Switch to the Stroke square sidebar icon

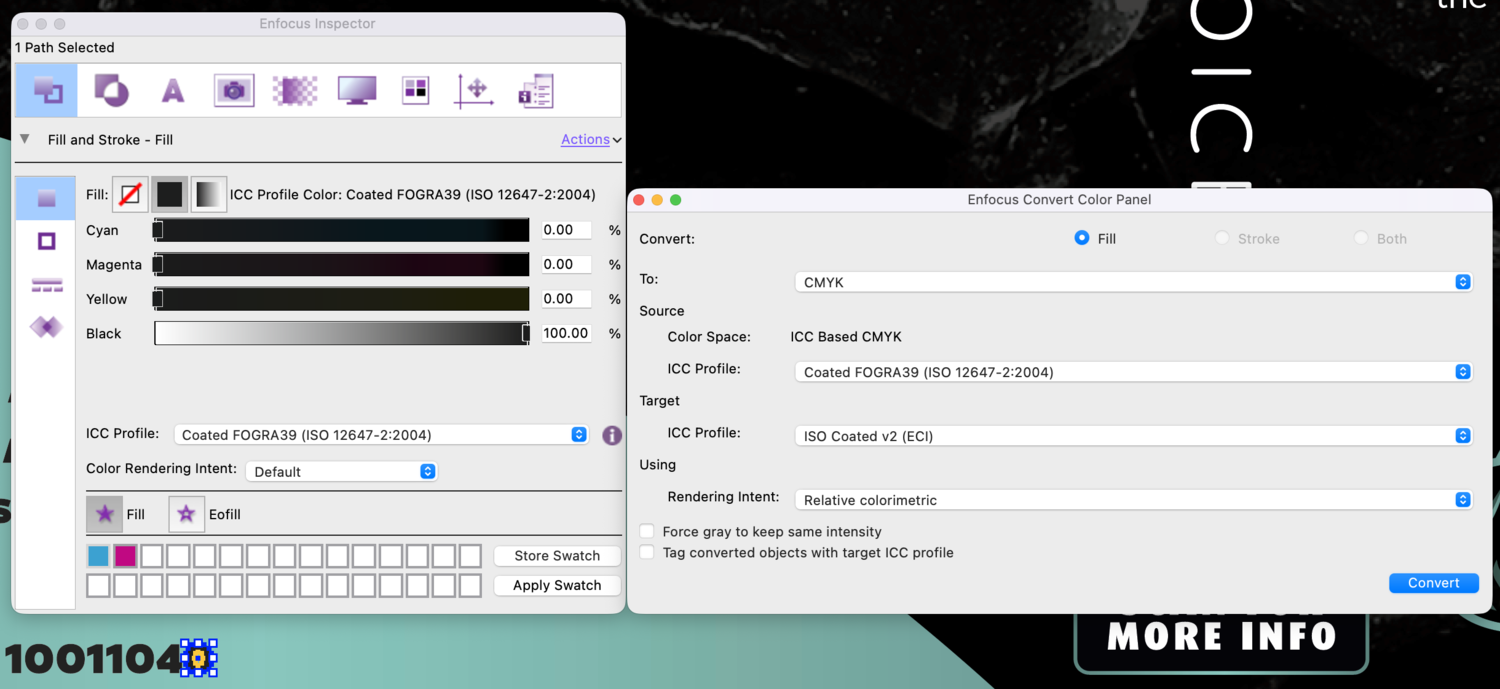(x=46, y=241)
